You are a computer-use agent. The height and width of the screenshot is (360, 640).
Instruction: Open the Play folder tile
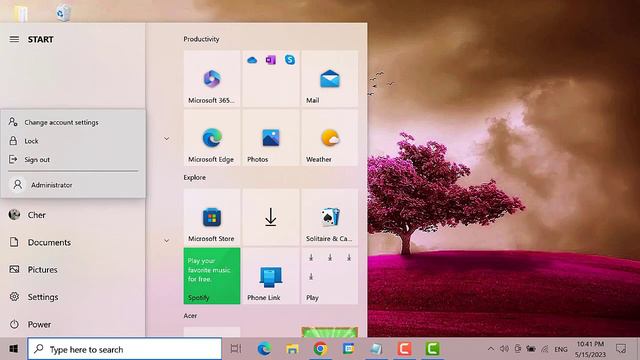pyautogui.click(x=330, y=276)
